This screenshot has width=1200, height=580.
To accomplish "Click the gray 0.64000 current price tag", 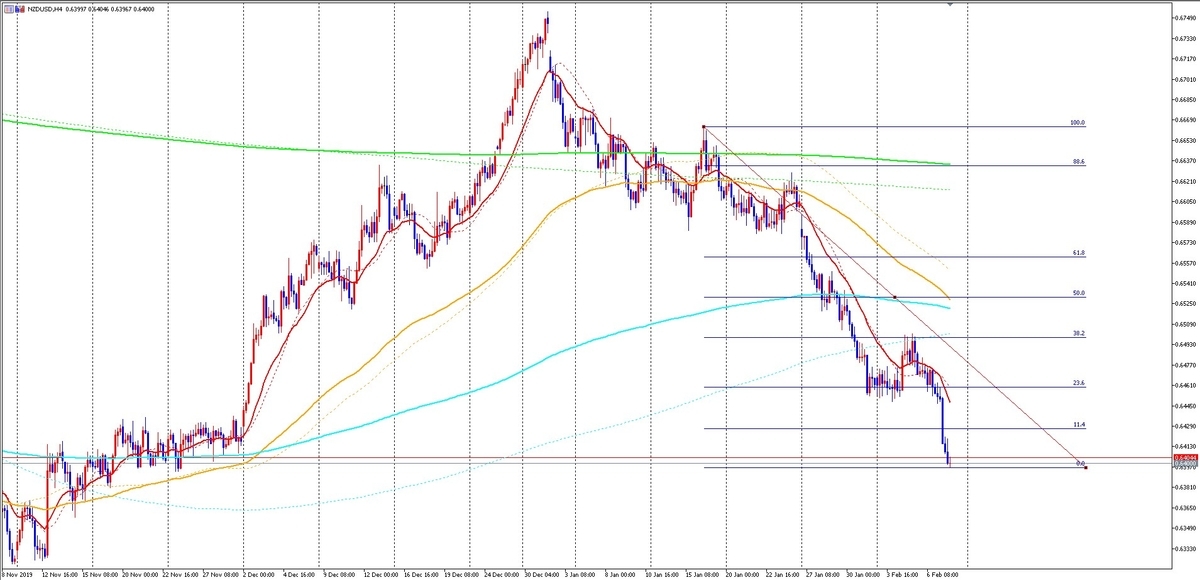I will click(x=1185, y=463).
